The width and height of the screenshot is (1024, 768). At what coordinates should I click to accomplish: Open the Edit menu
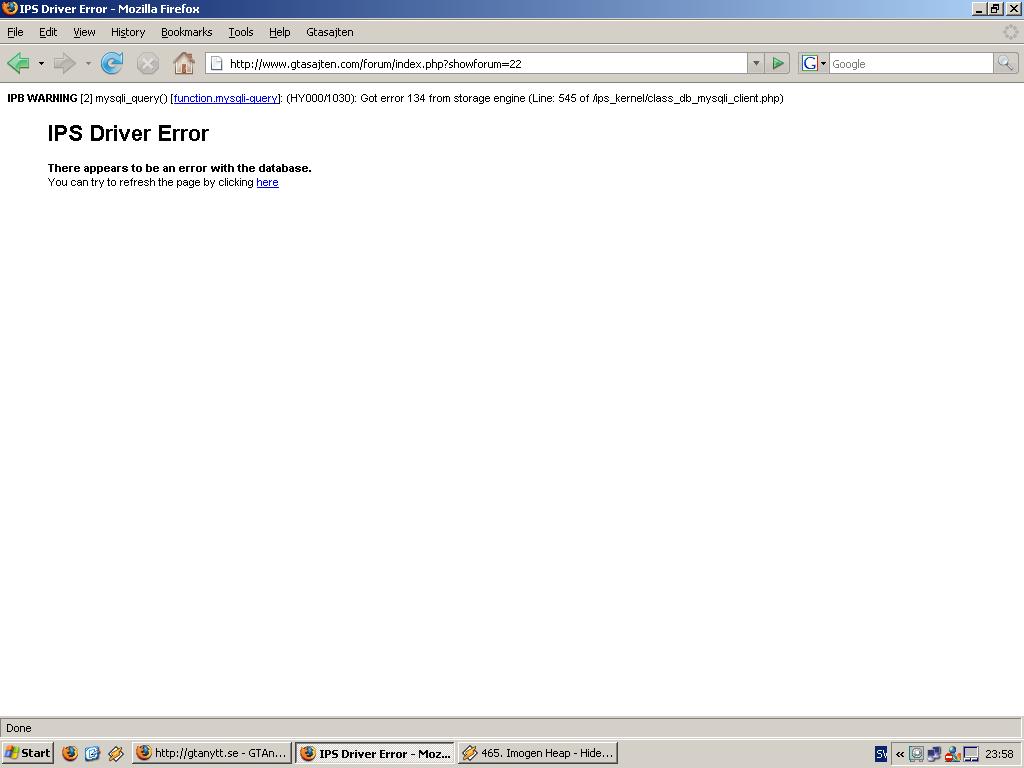48,32
